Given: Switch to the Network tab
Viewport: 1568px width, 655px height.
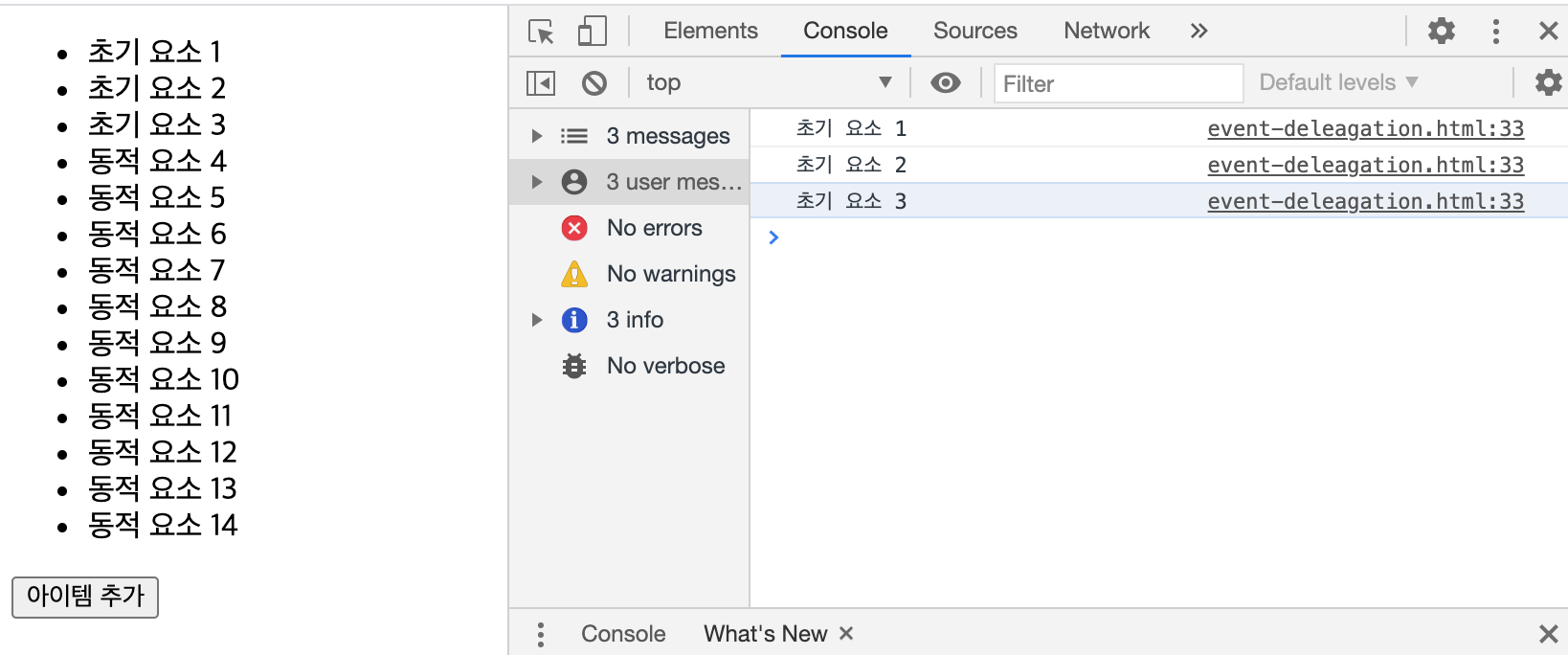Looking at the screenshot, I should point(1106,31).
